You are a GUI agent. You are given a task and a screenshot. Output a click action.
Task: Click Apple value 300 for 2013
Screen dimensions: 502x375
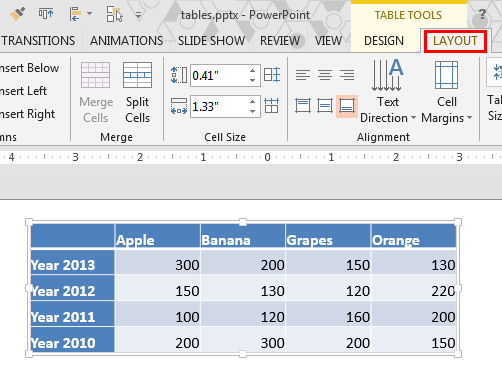point(187,265)
